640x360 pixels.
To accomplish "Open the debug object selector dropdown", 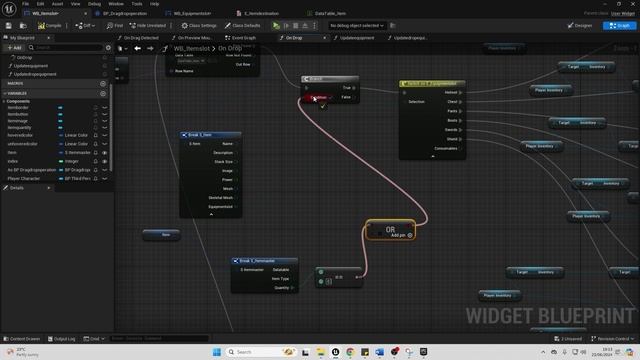I will (357, 26).
